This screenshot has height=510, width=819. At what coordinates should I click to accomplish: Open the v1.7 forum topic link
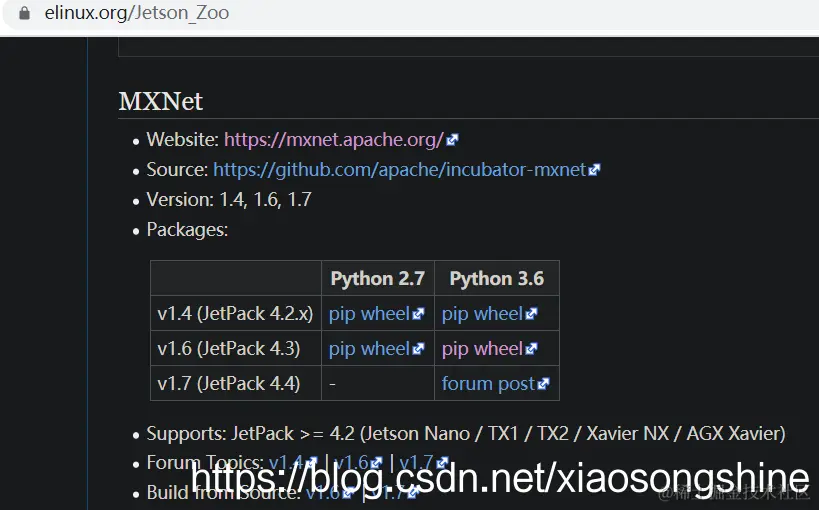(417, 462)
